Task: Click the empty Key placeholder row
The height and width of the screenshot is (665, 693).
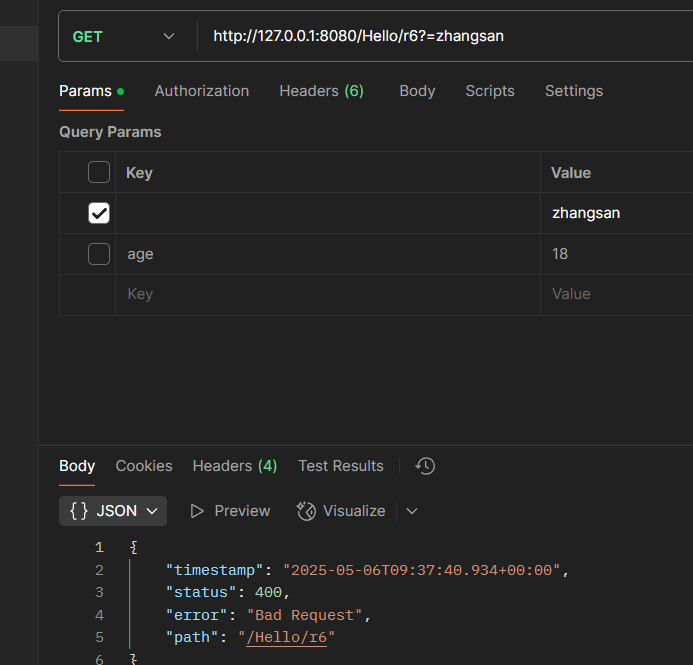Action: [x=327, y=295]
